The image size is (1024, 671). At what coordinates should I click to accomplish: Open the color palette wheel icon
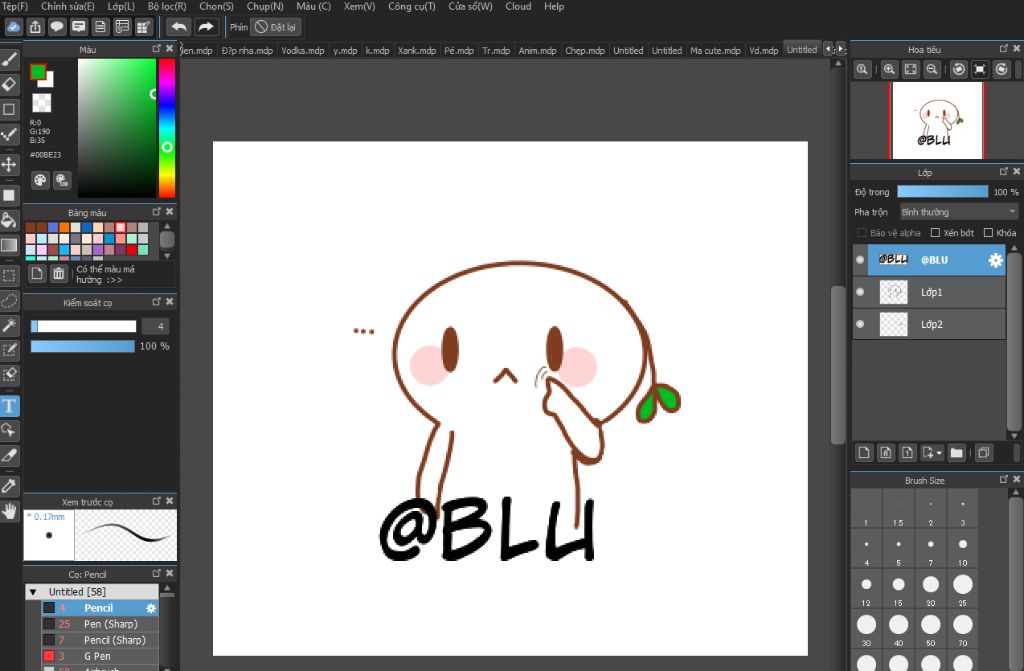click(40, 180)
